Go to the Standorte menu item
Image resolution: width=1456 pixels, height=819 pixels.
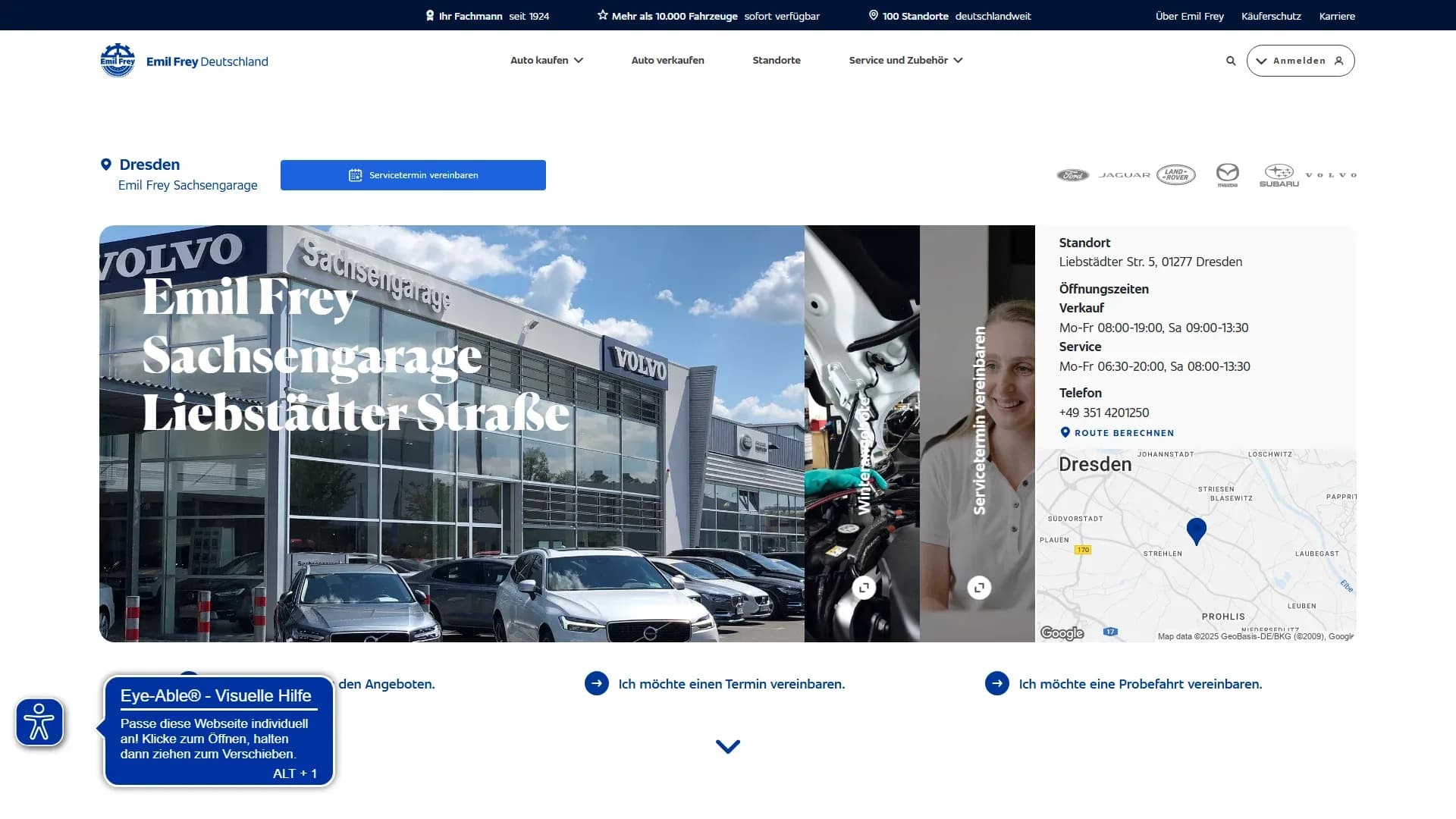[x=776, y=61]
